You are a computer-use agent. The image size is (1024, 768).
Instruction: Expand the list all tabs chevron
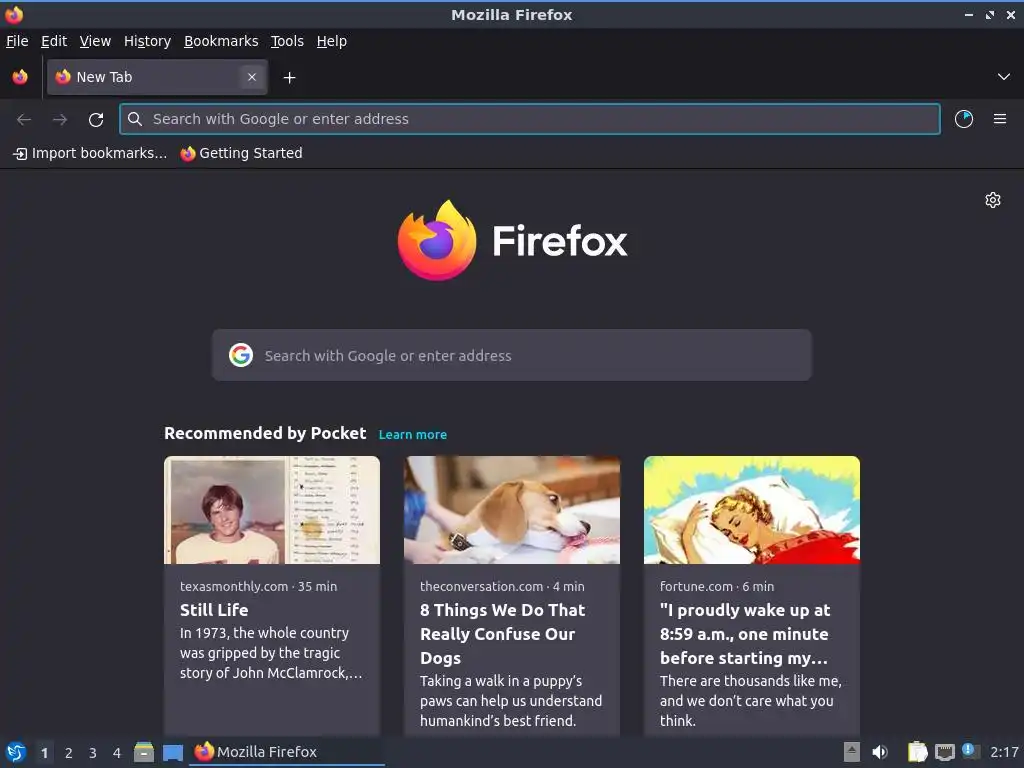(1003, 77)
